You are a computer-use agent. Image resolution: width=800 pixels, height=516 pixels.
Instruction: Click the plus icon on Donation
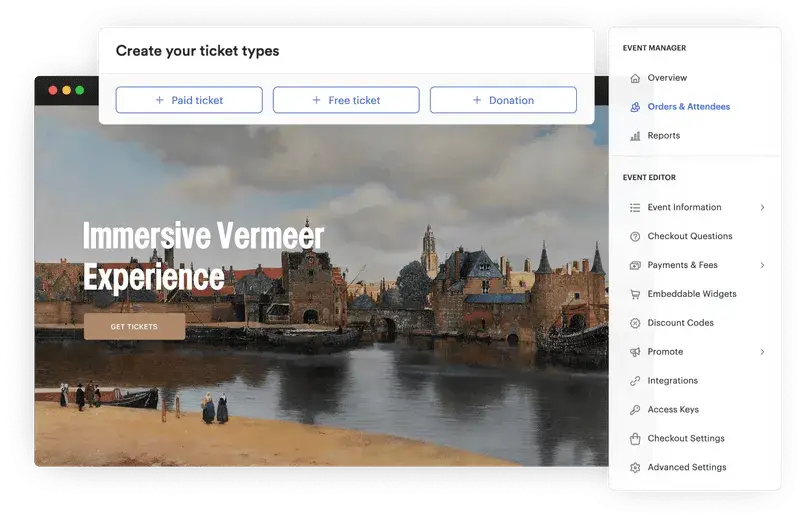pos(477,100)
